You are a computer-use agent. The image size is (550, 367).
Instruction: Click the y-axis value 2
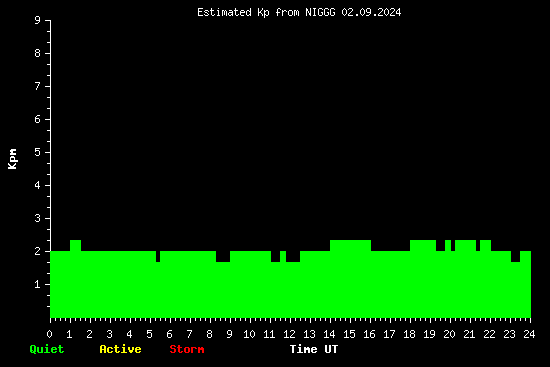(38, 251)
